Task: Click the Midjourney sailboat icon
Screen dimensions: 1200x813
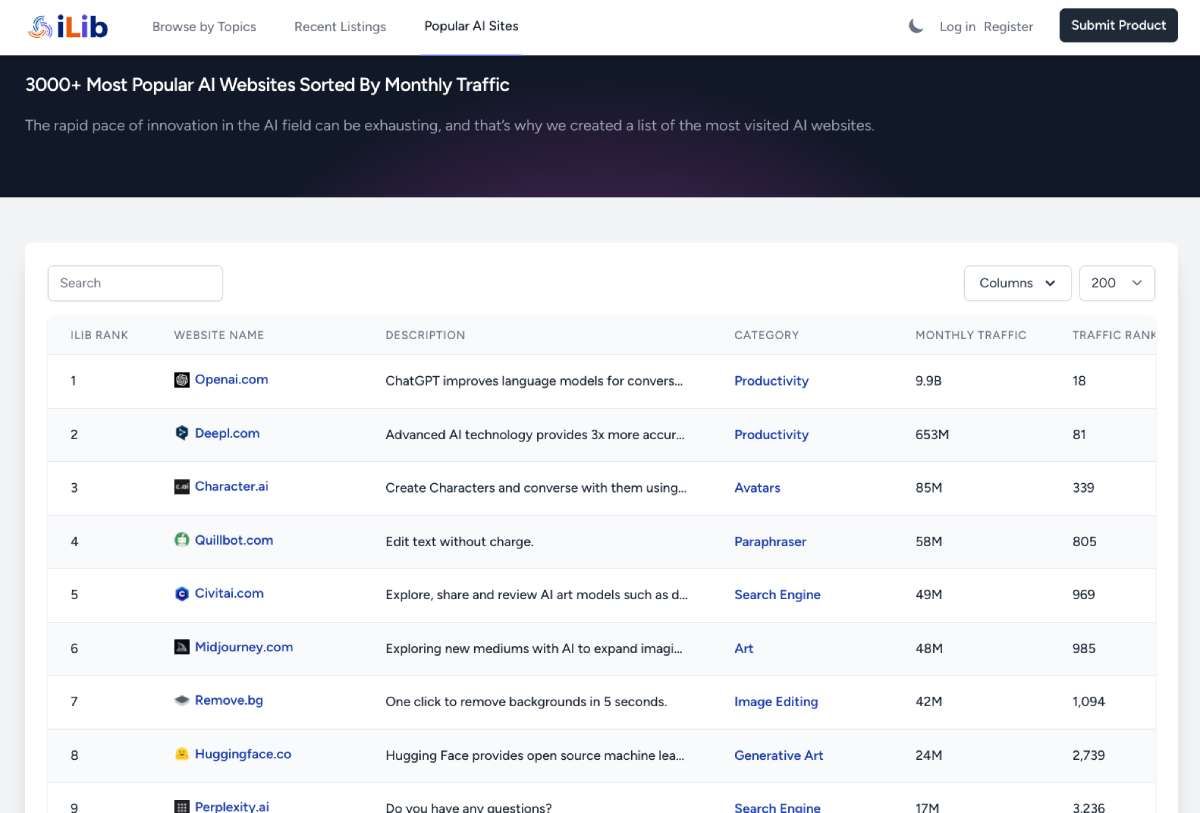Action: (x=184, y=647)
